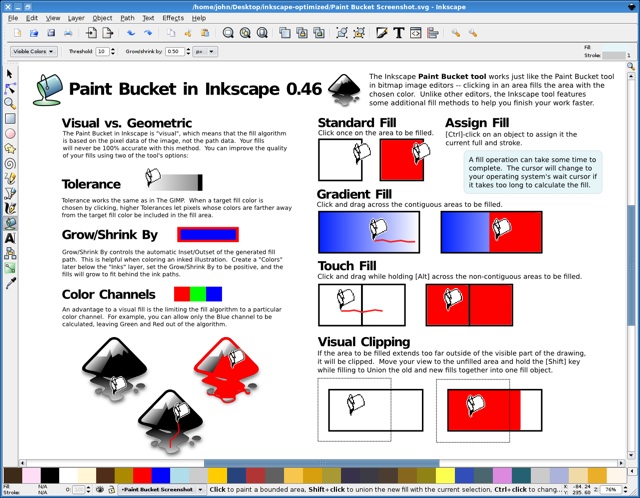Select the Pen Bezier tool
Screen dimensions: 640x498
10,193
